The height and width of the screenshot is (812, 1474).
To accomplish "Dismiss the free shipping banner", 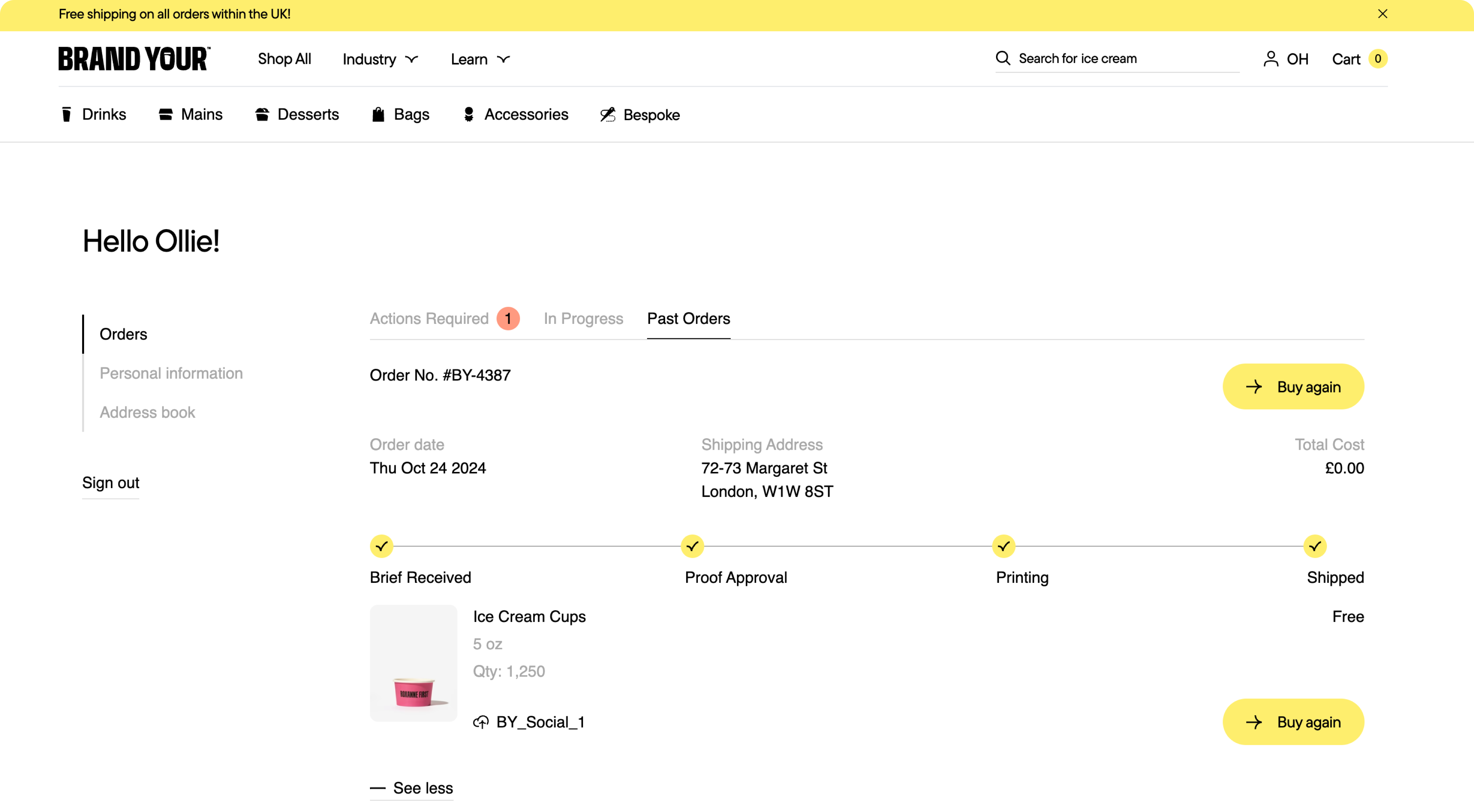I will click(x=1383, y=14).
